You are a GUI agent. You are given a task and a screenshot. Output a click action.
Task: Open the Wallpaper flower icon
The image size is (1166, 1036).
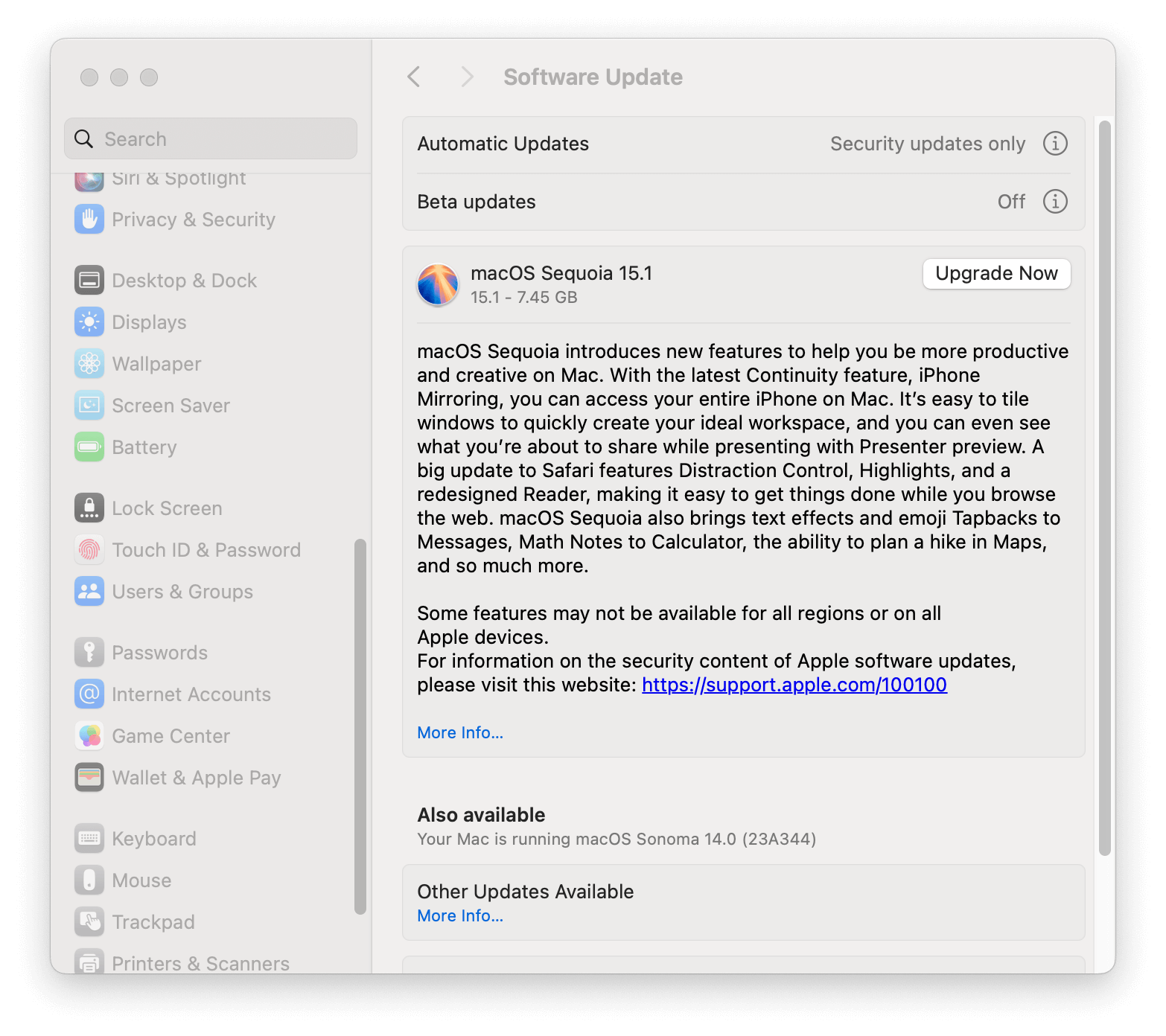[x=89, y=363]
